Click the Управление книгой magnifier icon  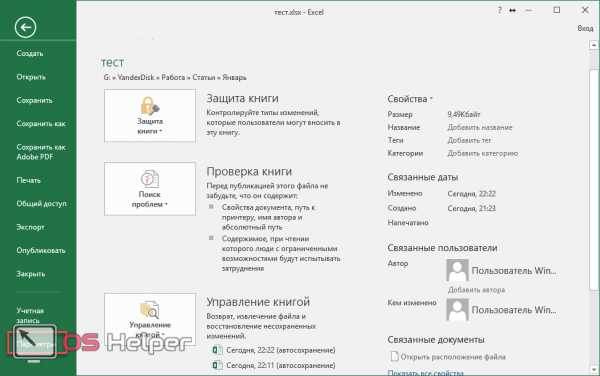click(x=150, y=309)
